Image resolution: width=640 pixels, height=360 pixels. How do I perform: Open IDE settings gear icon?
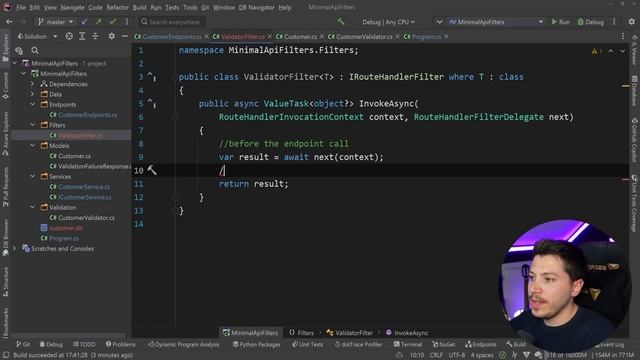click(x=631, y=22)
